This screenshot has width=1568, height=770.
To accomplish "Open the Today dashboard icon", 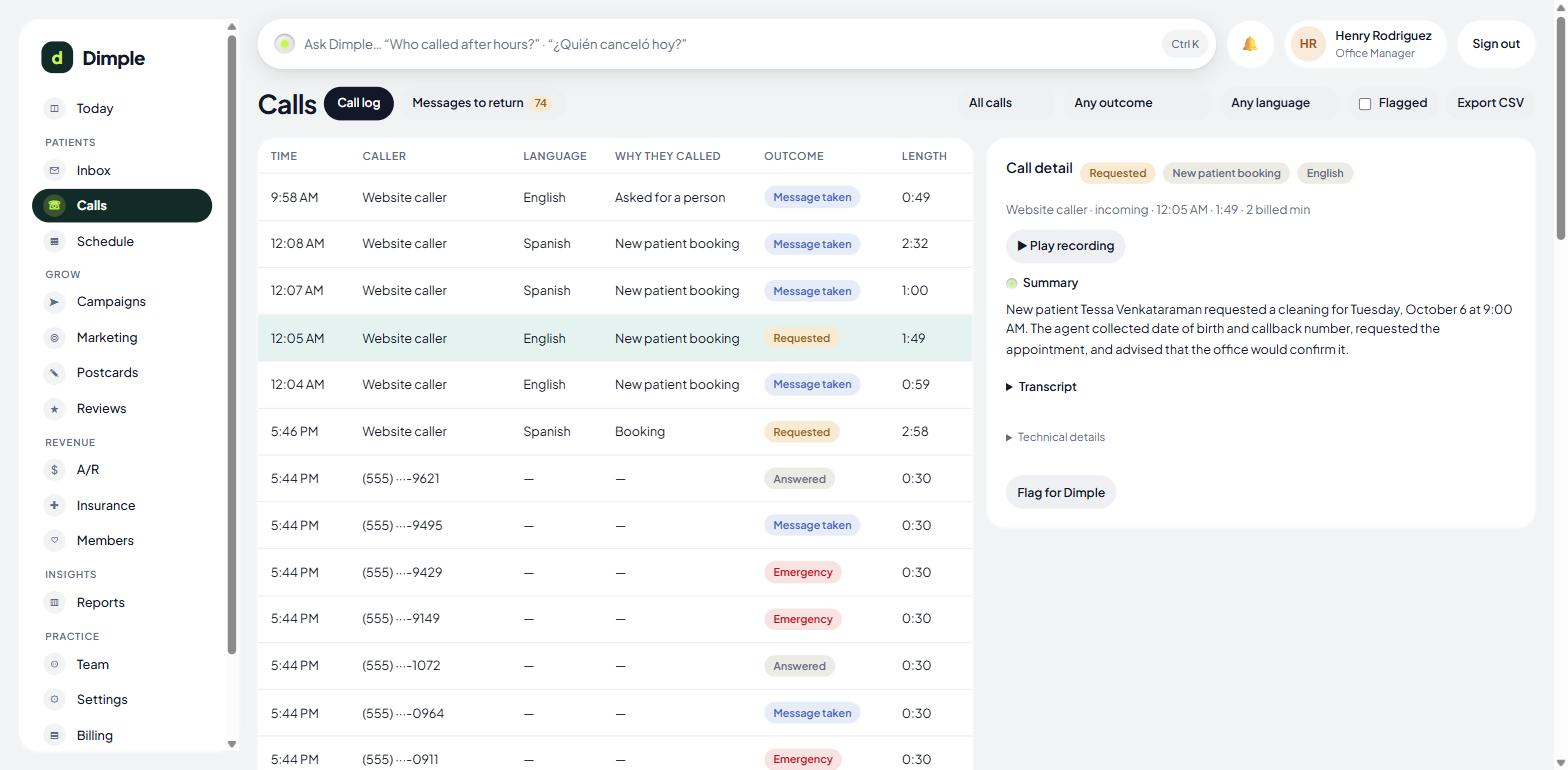I will pyautogui.click(x=55, y=108).
